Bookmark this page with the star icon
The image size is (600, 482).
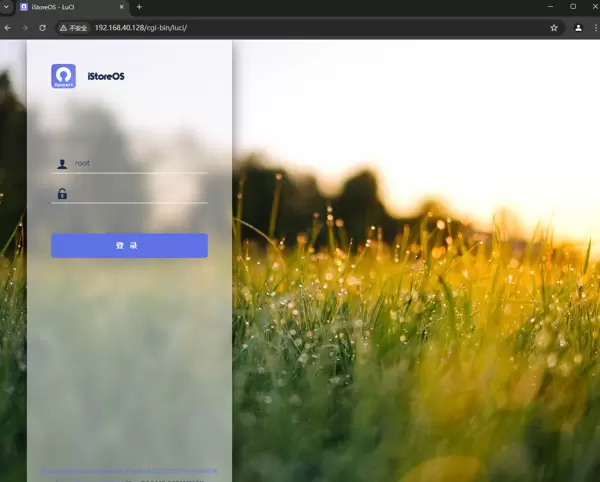point(554,28)
